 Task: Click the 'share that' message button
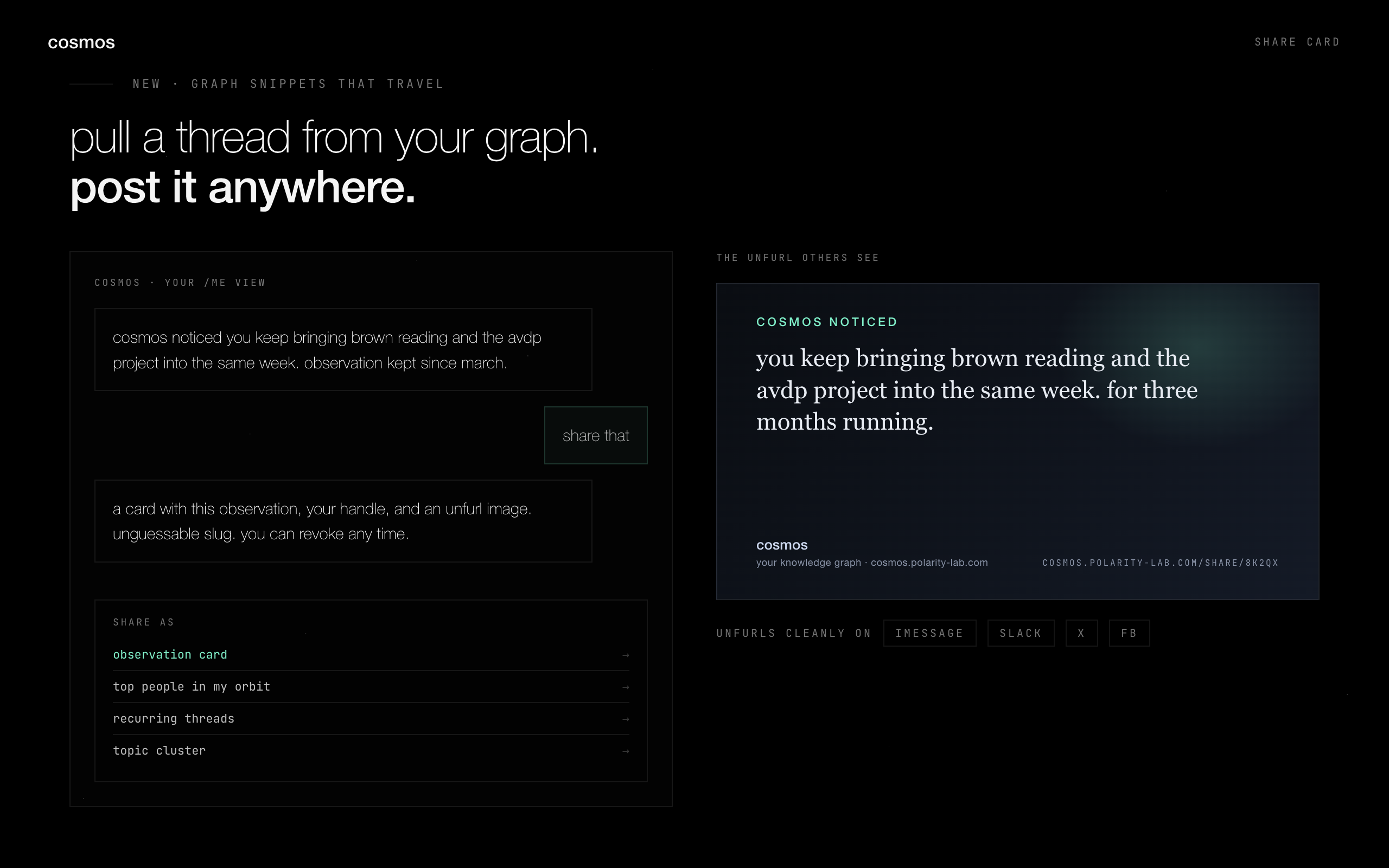pyautogui.click(x=596, y=435)
